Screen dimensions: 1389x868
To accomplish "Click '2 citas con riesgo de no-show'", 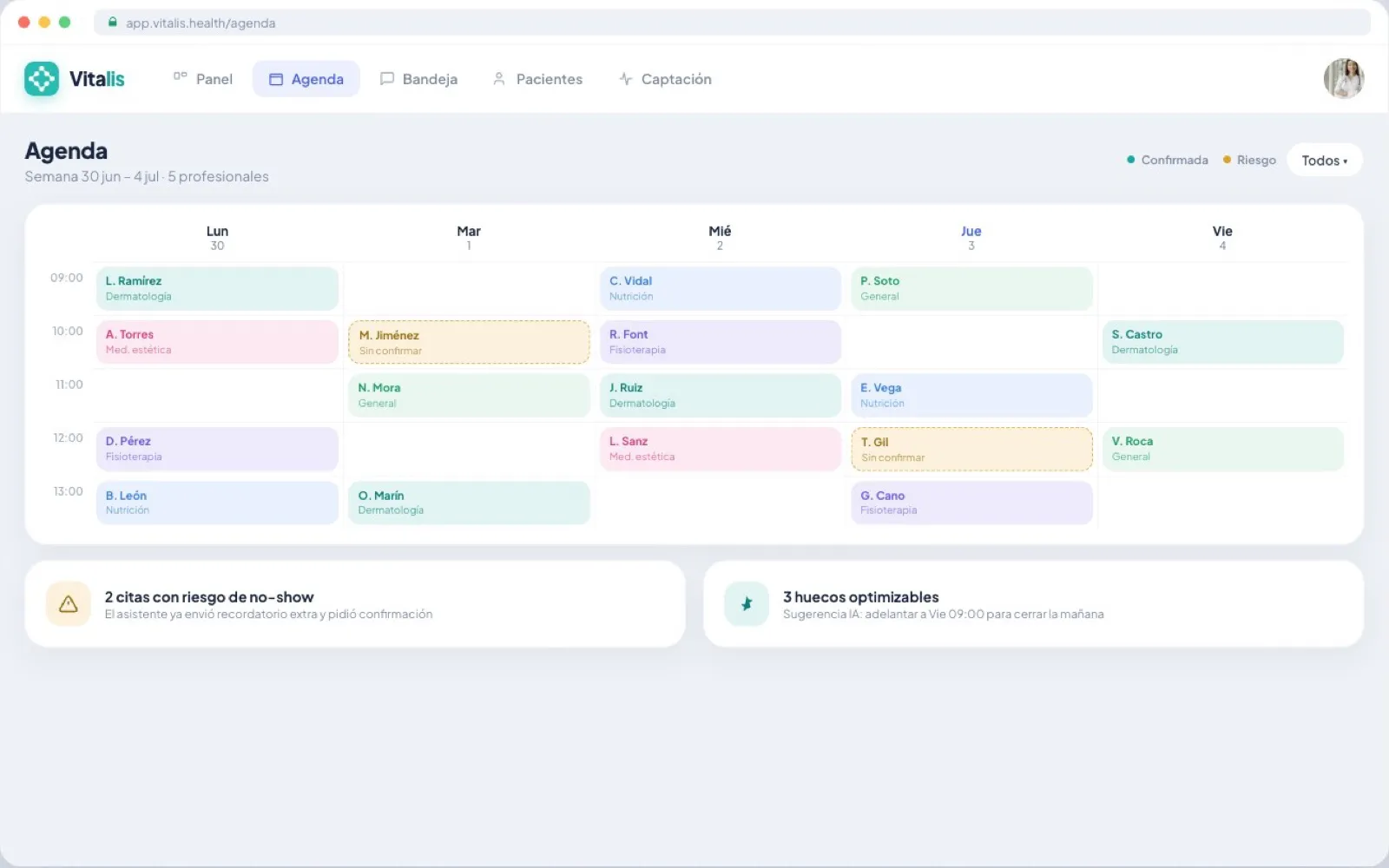I will pyautogui.click(x=209, y=597).
